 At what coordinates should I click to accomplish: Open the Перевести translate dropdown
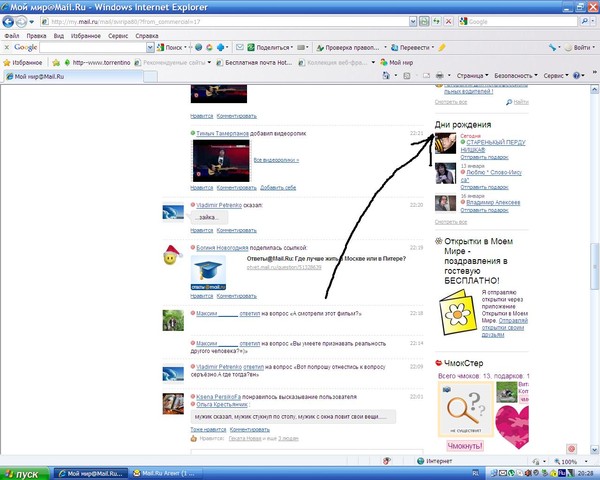pyautogui.click(x=412, y=47)
